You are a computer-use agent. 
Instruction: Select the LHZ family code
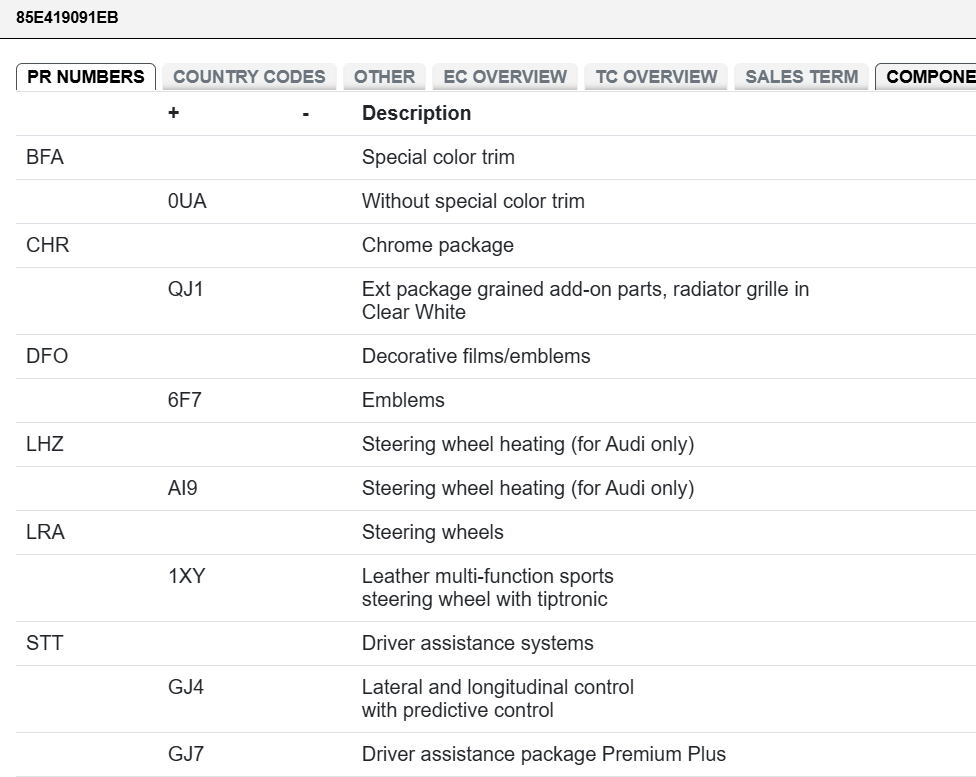tap(45, 444)
